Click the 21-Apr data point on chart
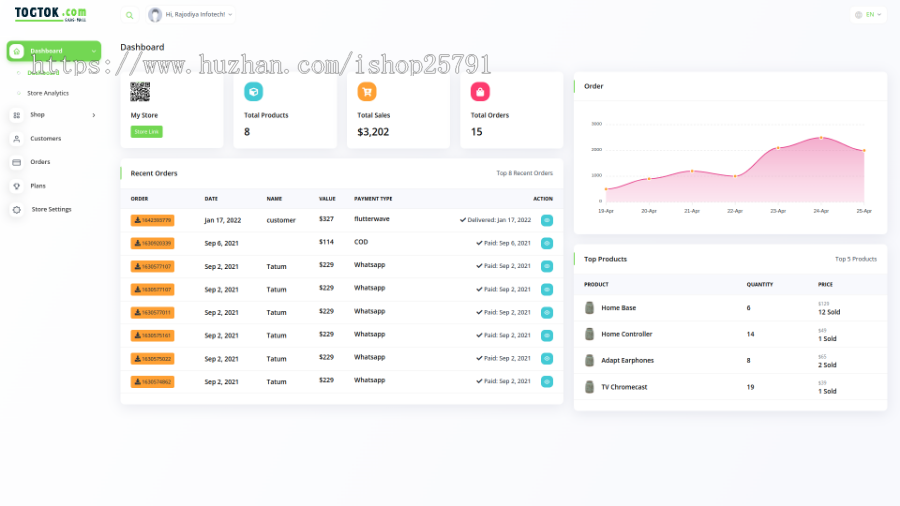 692,171
